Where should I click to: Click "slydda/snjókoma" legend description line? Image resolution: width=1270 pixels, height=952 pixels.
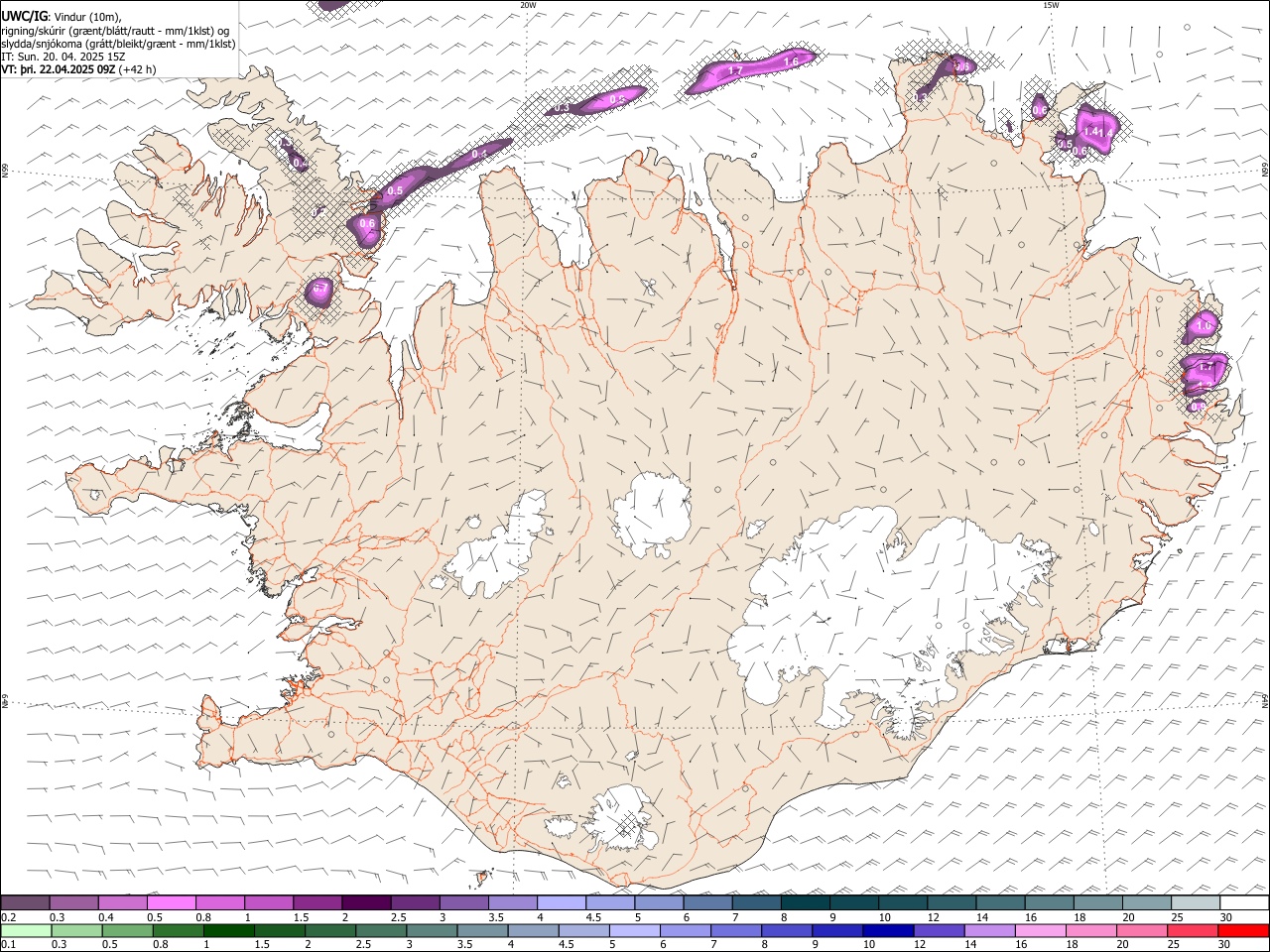tap(119, 44)
